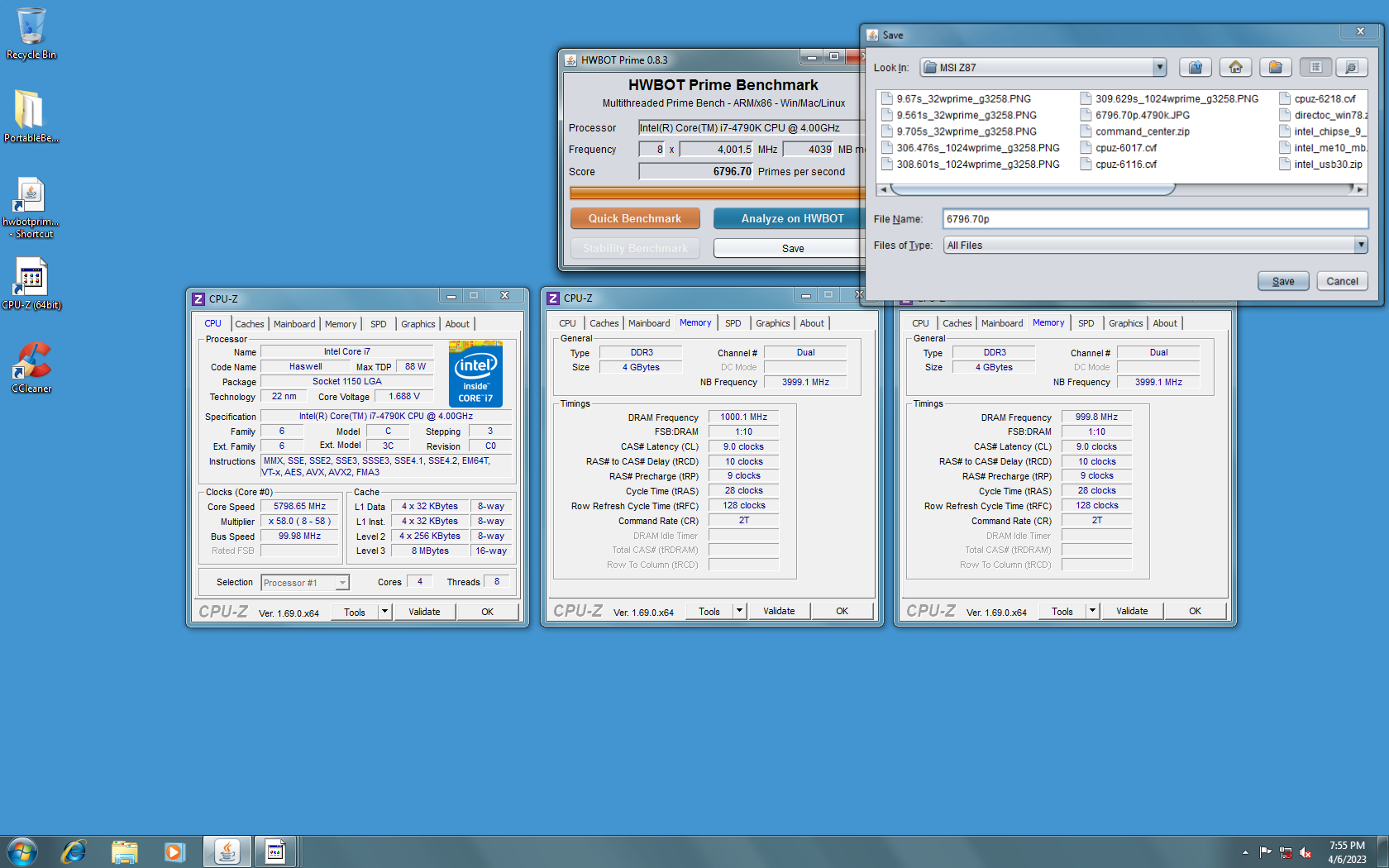Screen dimensions: 1389x868
Task: Open the Windows Start orb
Action: pyautogui.click(x=21, y=851)
